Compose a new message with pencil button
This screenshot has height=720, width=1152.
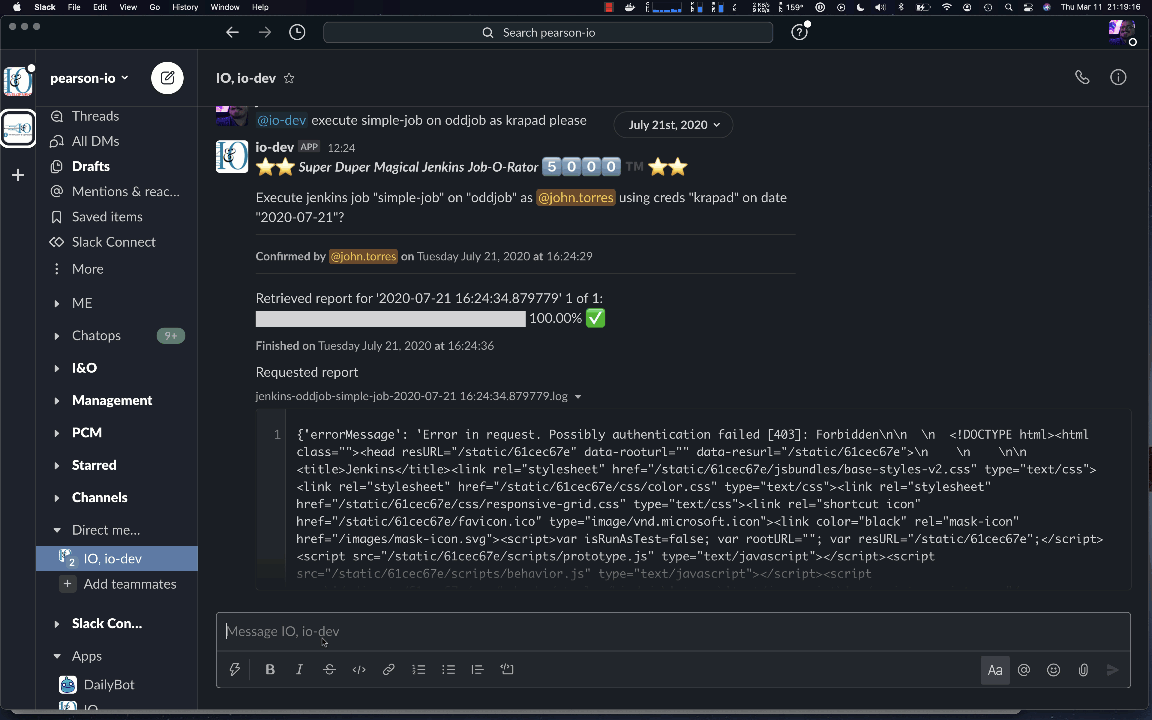pos(168,78)
